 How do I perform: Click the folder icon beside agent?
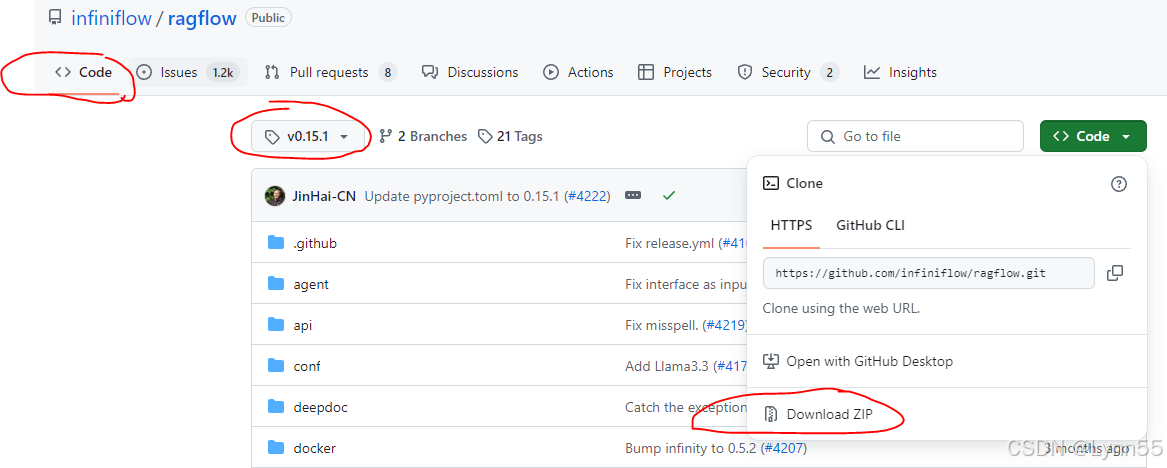pyautogui.click(x=276, y=283)
